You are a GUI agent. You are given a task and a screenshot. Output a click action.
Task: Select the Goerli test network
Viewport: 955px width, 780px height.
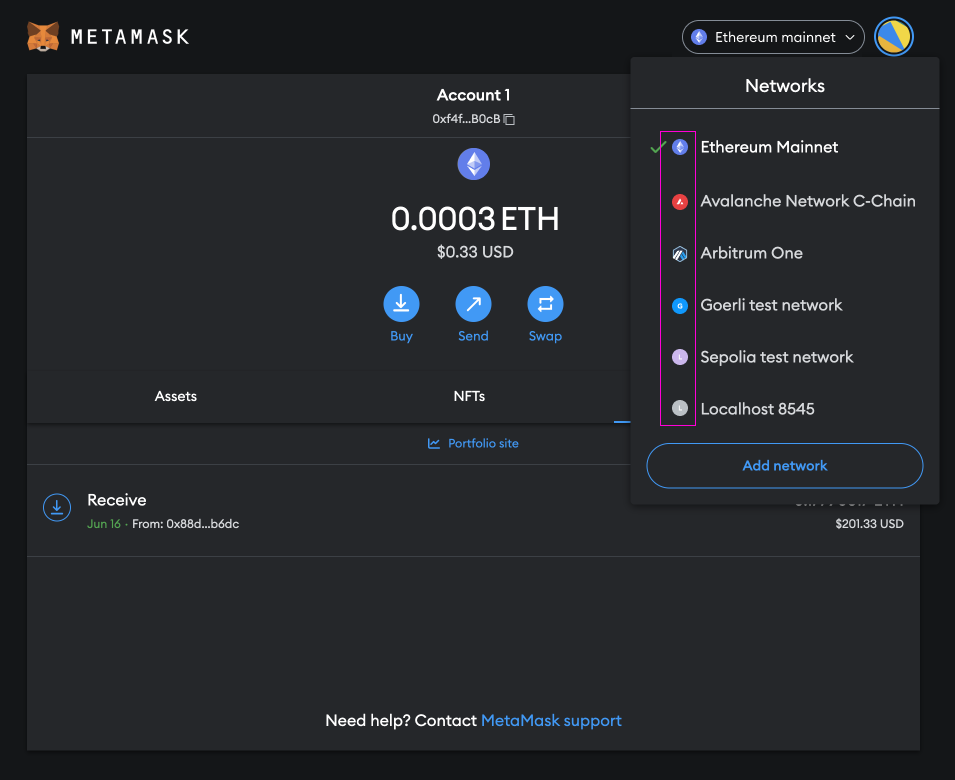[771, 304]
